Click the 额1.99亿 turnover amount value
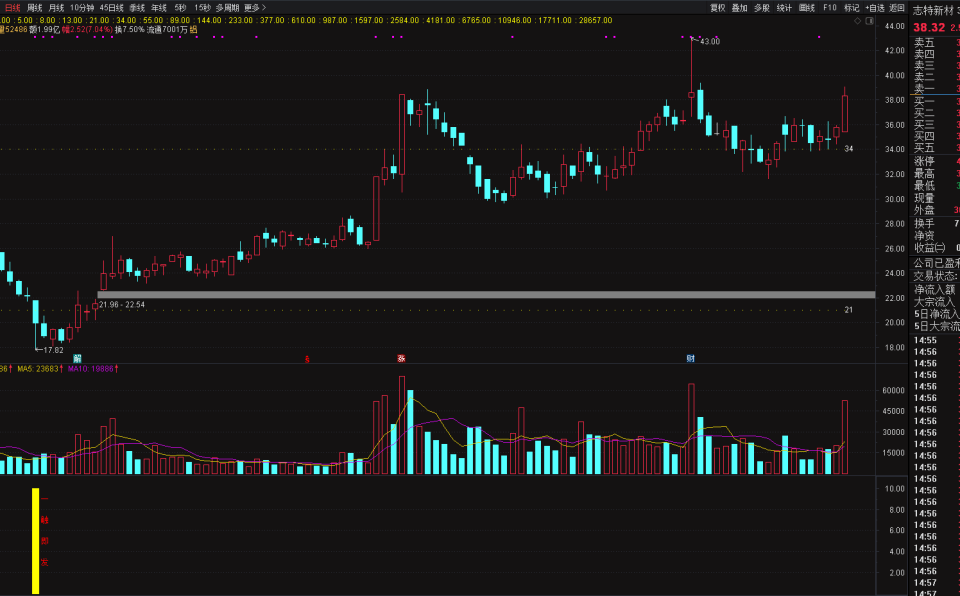 pos(45,29)
